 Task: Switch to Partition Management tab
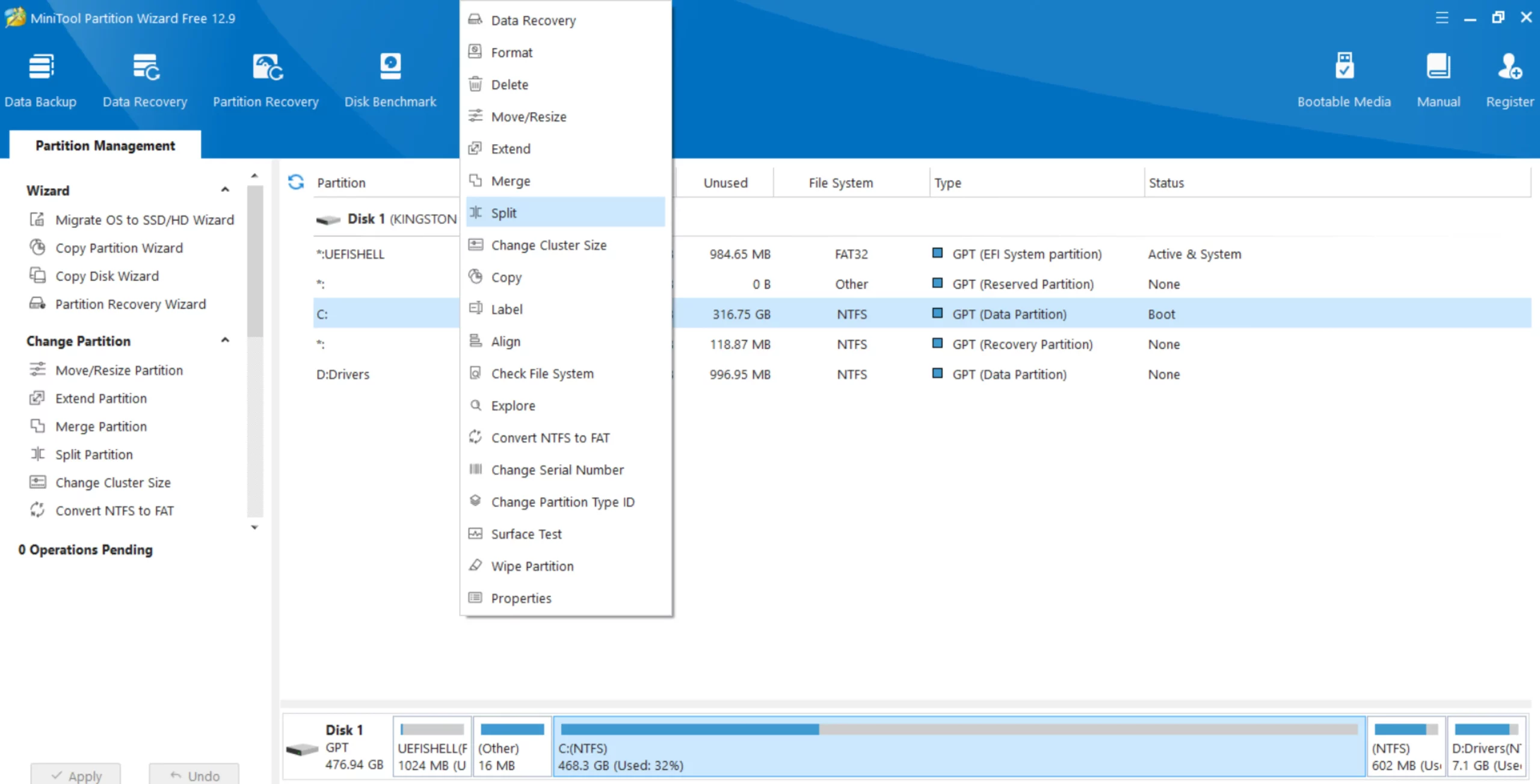click(x=105, y=145)
